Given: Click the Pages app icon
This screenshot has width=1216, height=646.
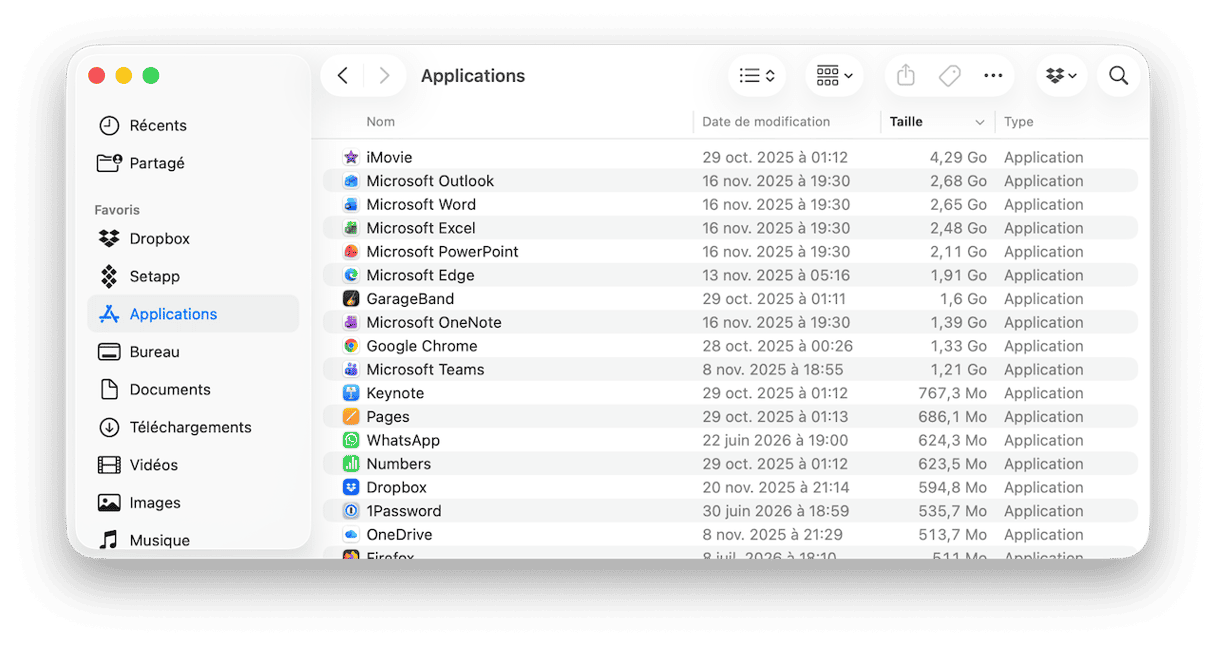Looking at the screenshot, I should pyautogui.click(x=351, y=417).
